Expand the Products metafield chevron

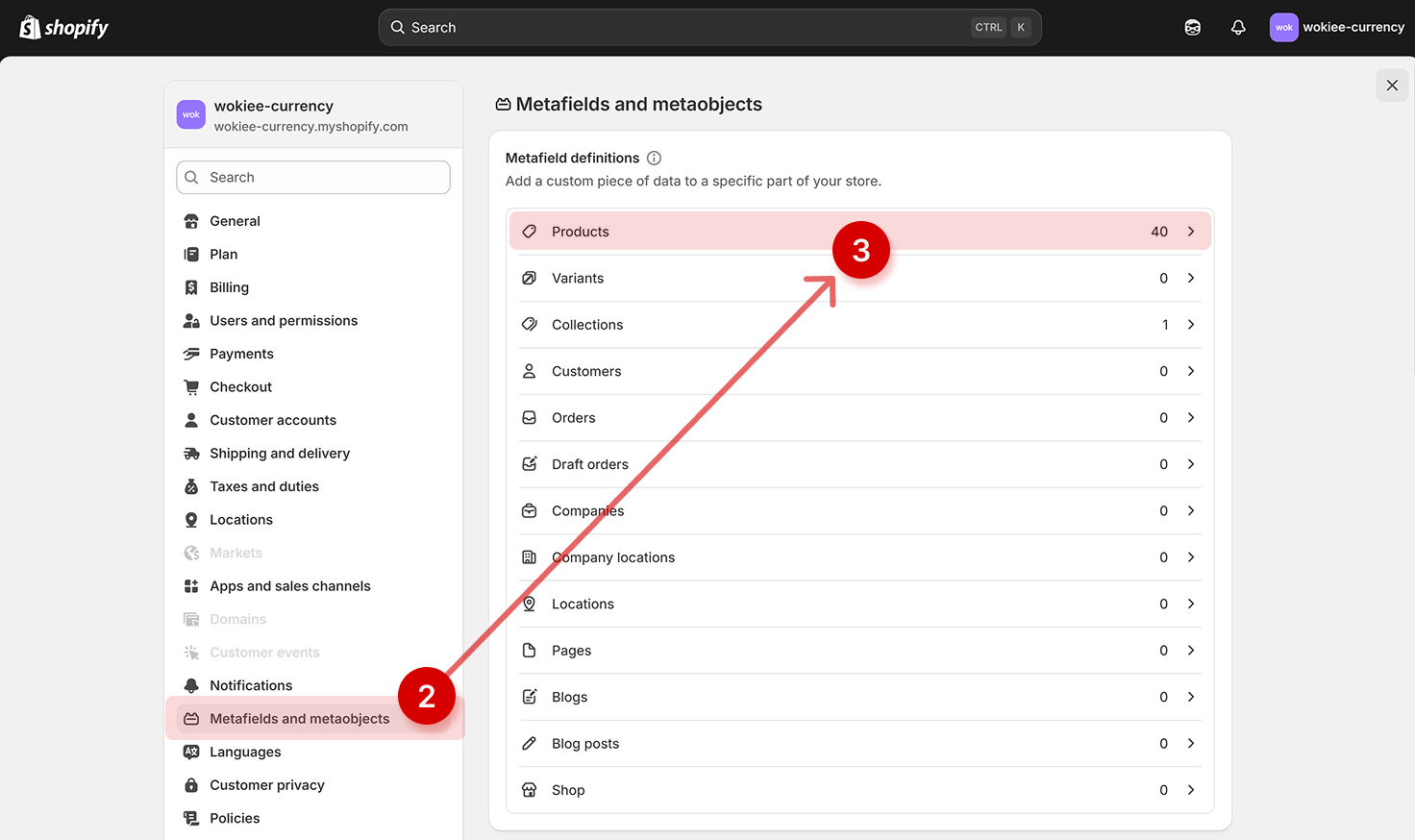coord(1191,232)
